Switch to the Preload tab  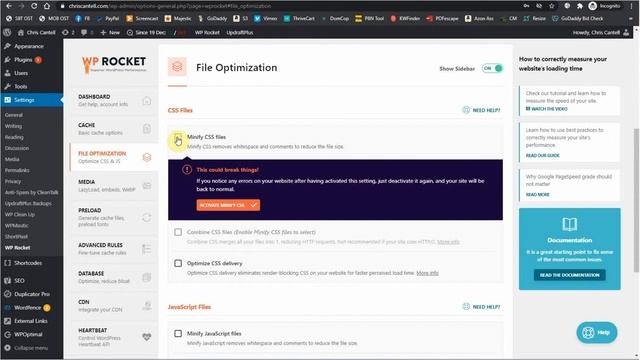[x=114, y=217]
